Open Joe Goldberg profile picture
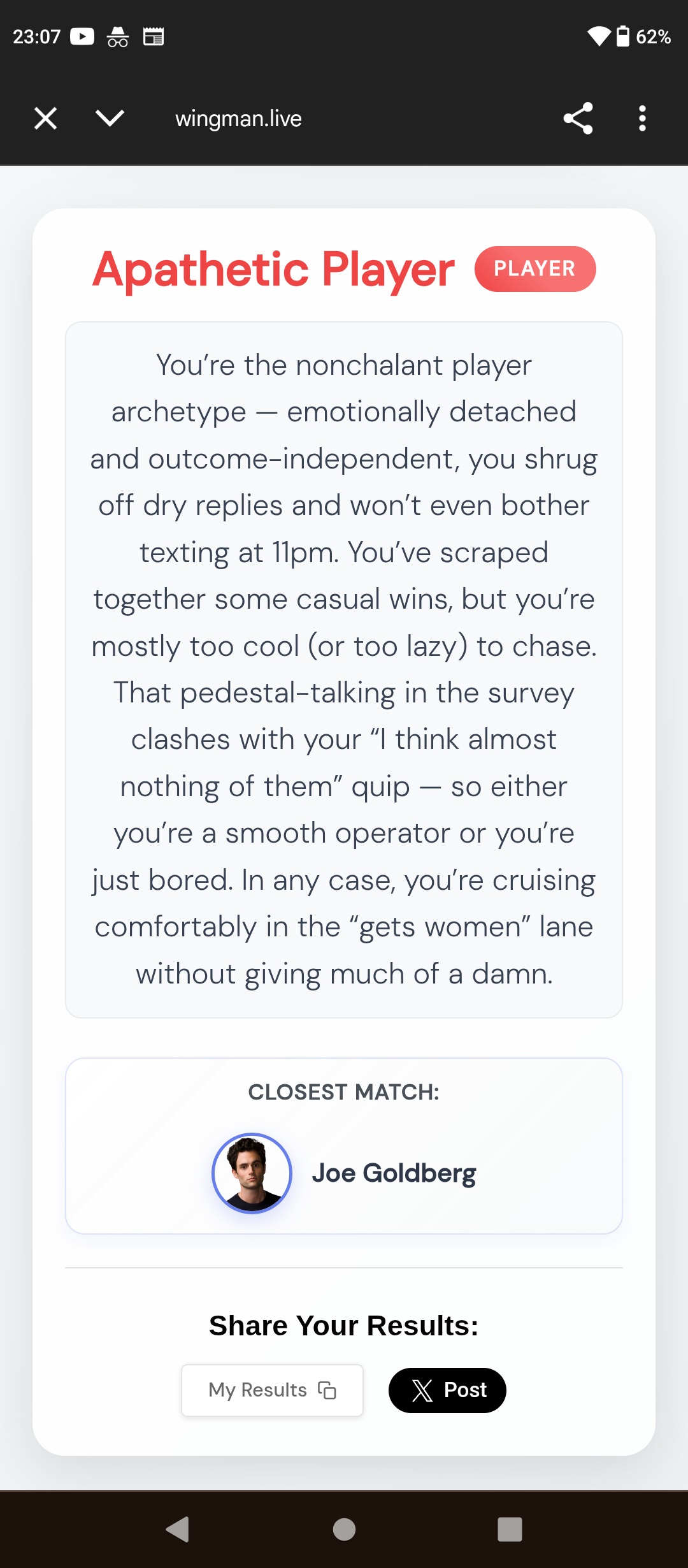 pyautogui.click(x=252, y=1173)
